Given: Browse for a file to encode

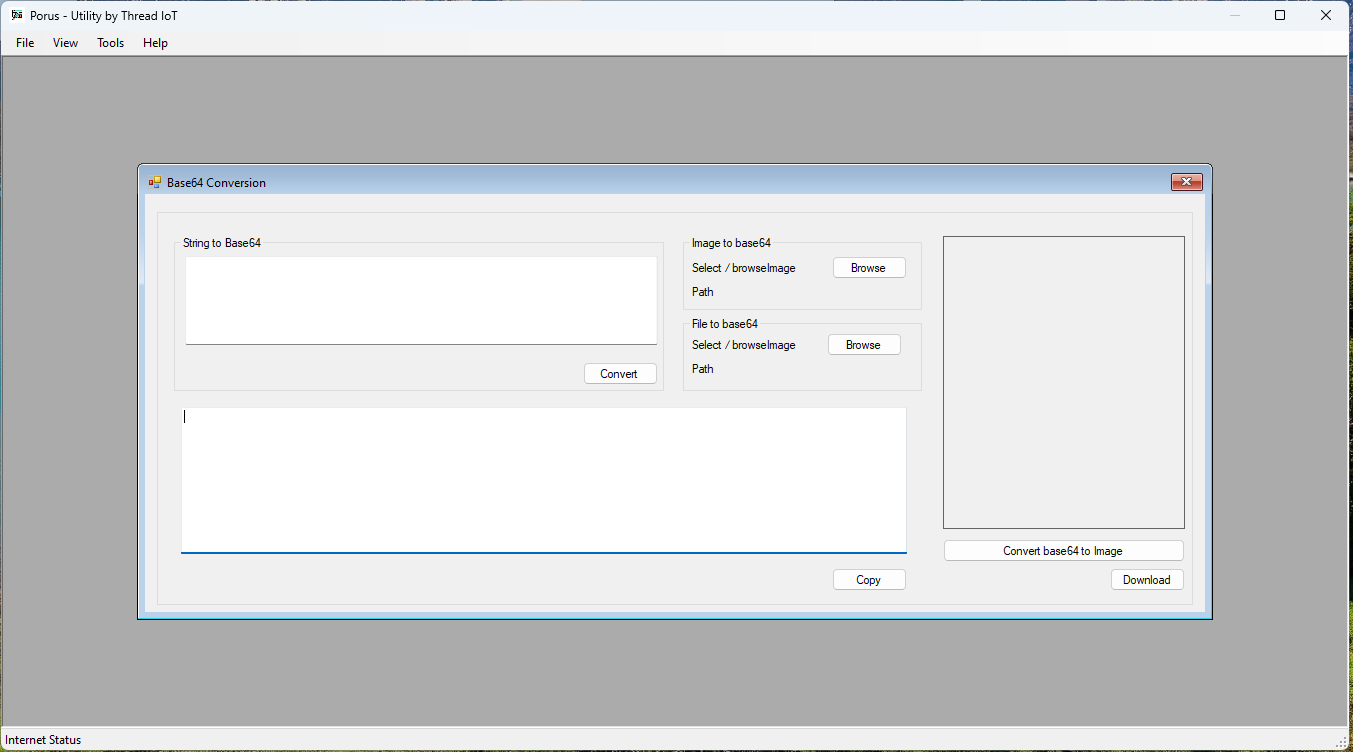Looking at the screenshot, I should coord(863,344).
